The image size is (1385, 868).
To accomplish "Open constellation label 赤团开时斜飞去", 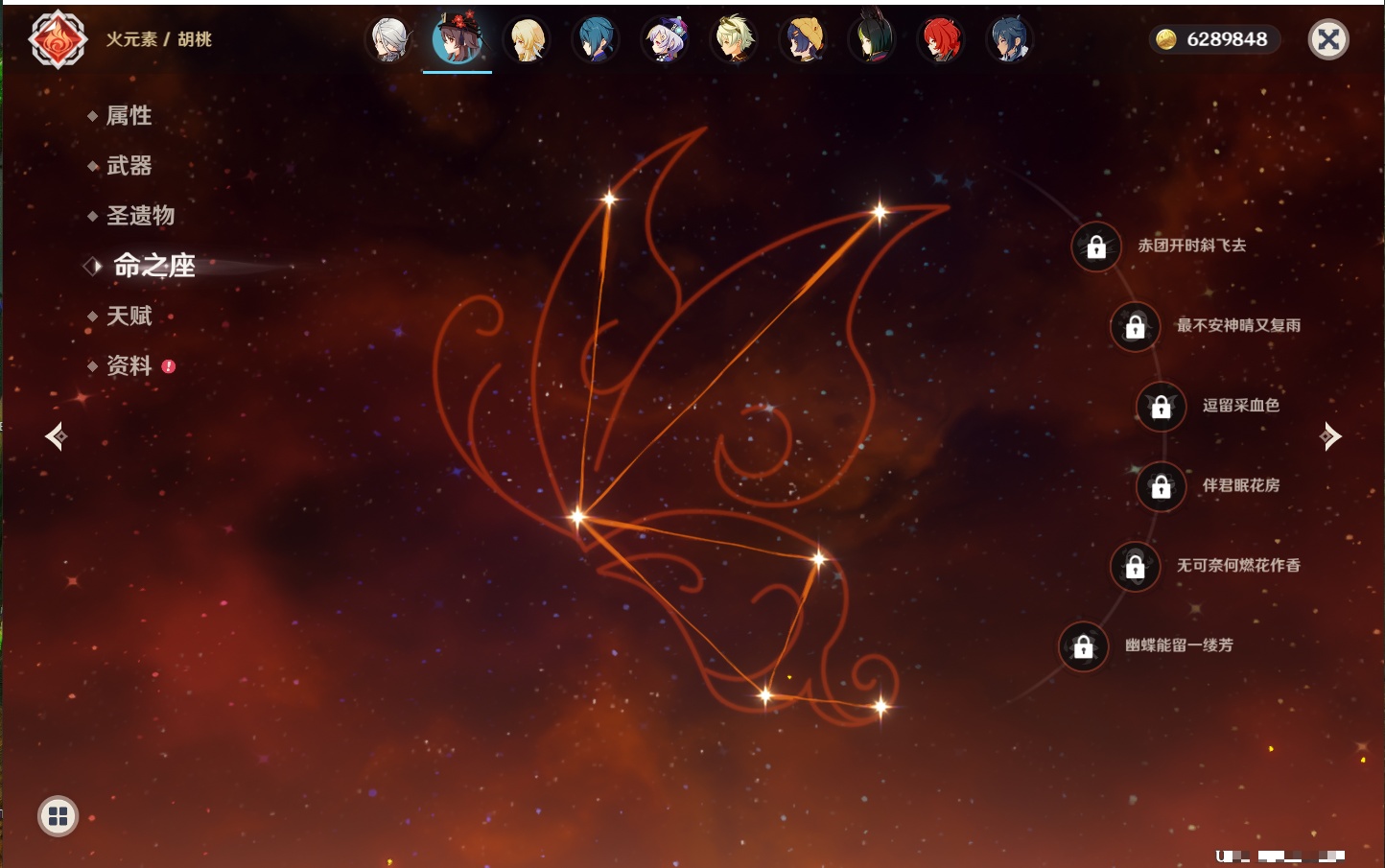I will (x=1192, y=246).
